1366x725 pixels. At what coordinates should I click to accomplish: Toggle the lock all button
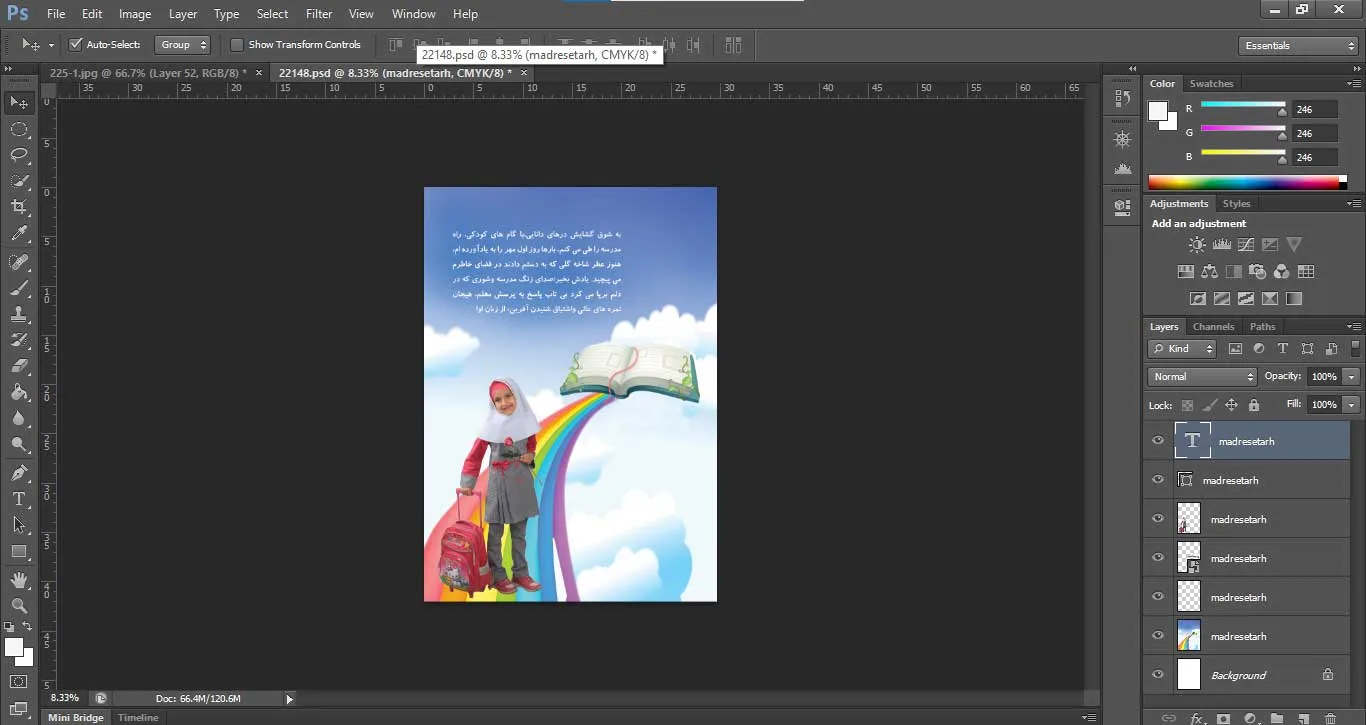click(x=1254, y=405)
